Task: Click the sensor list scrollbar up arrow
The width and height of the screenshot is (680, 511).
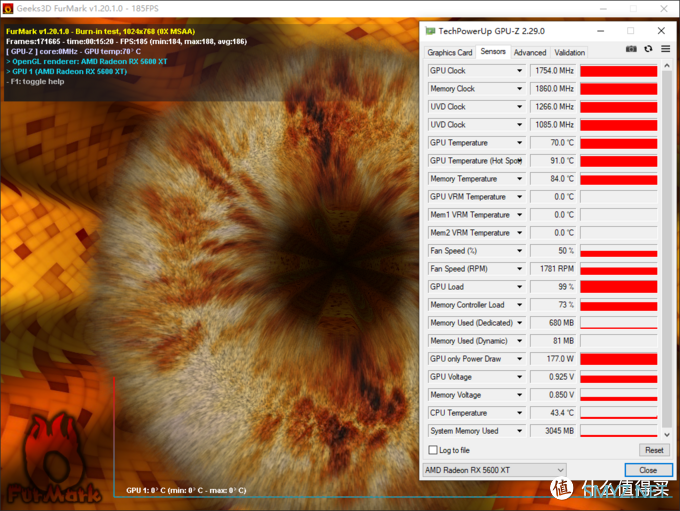Action: [x=667, y=66]
